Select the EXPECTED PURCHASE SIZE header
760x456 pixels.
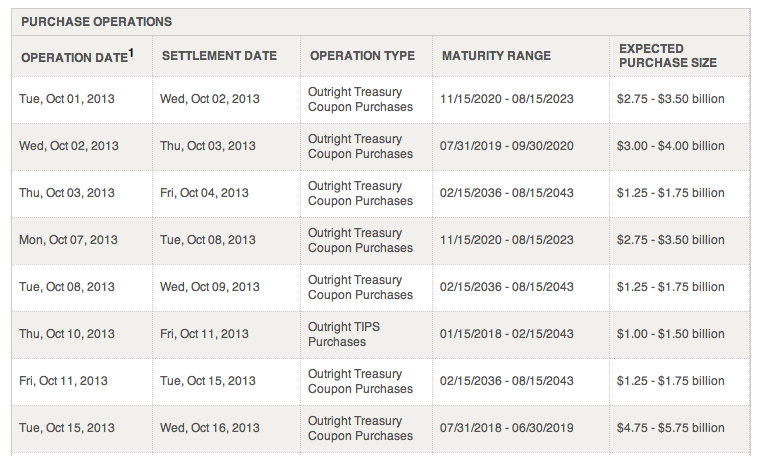click(x=667, y=56)
